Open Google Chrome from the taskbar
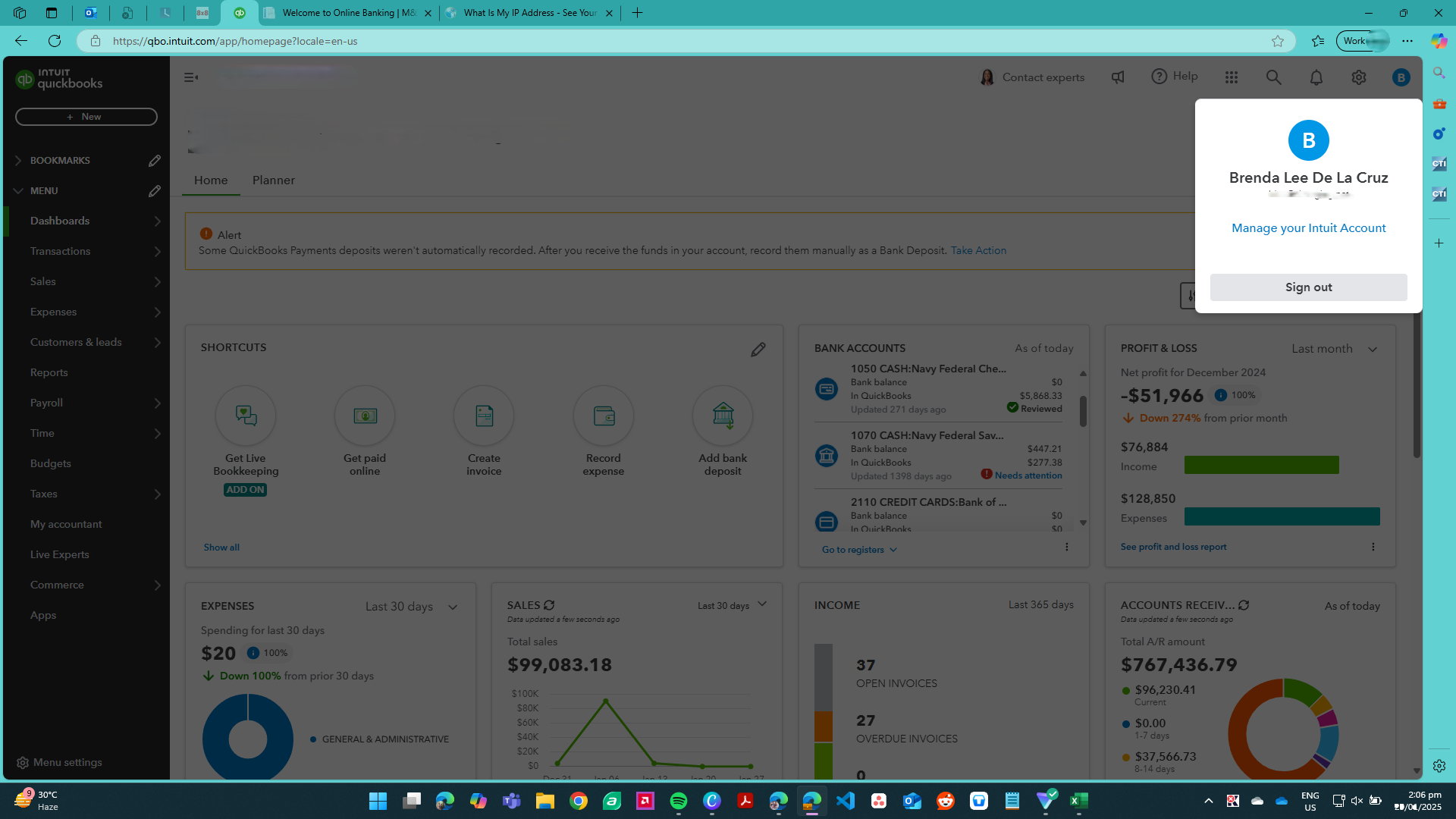This screenshot has height=819, width=1456. 579,801
